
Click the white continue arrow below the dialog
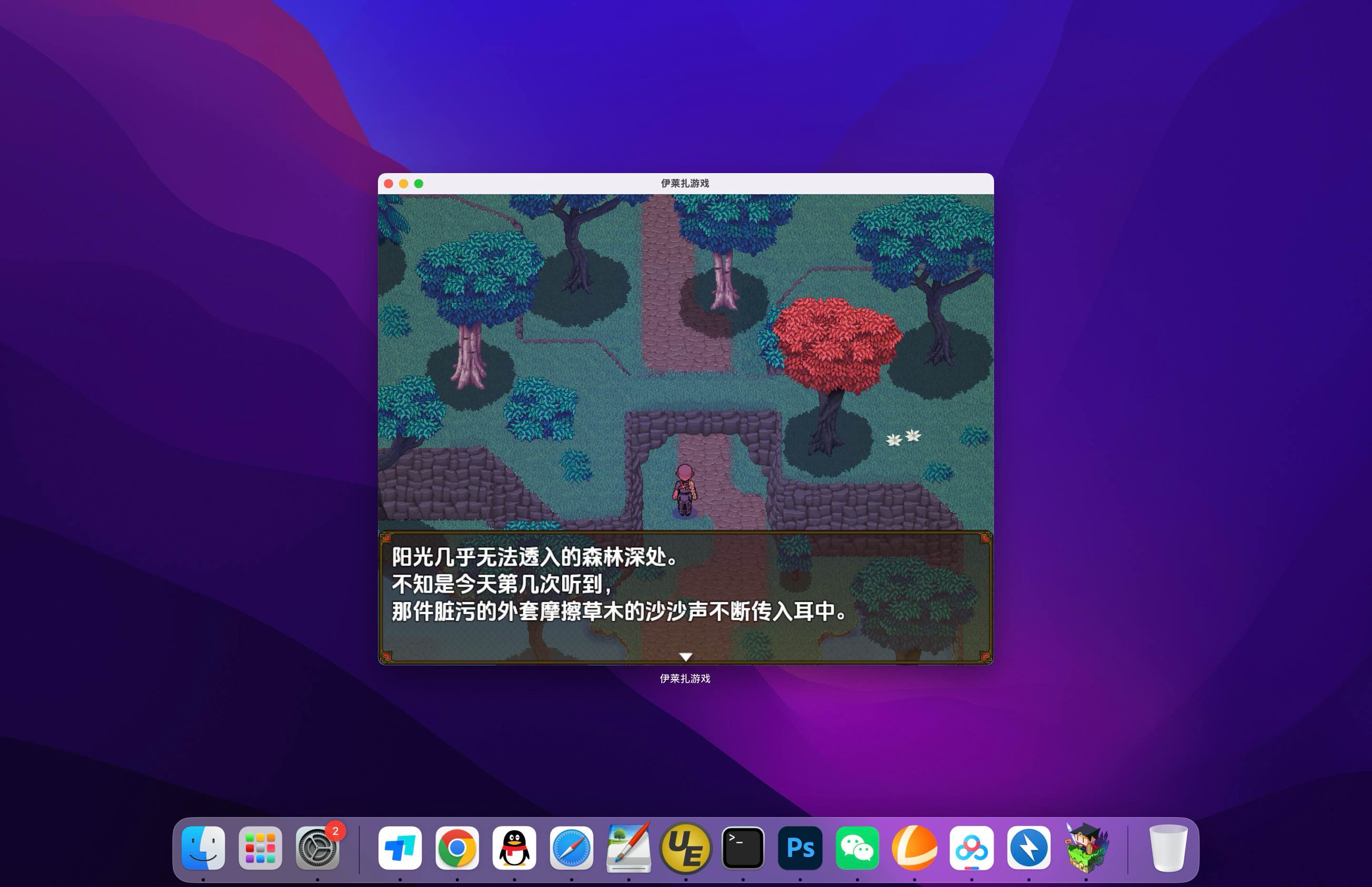686,656
